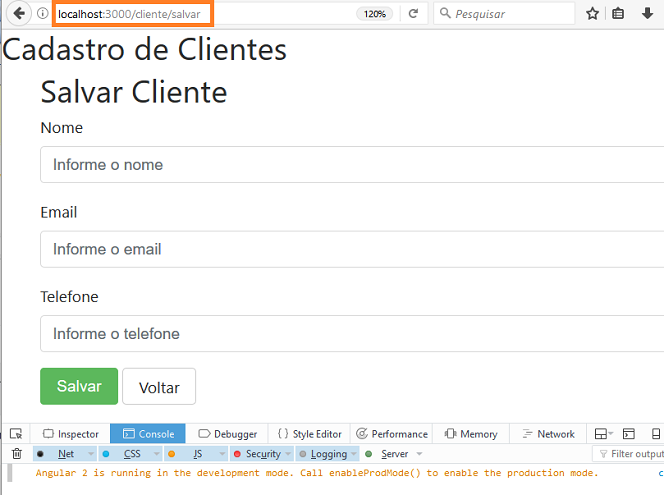Click the Telefone label
664x495 pixels.
69,296
